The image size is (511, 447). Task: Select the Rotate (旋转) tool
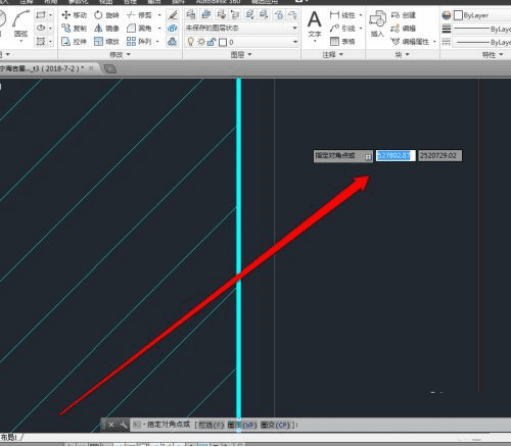pyautogui.click(x=106, y=15)
